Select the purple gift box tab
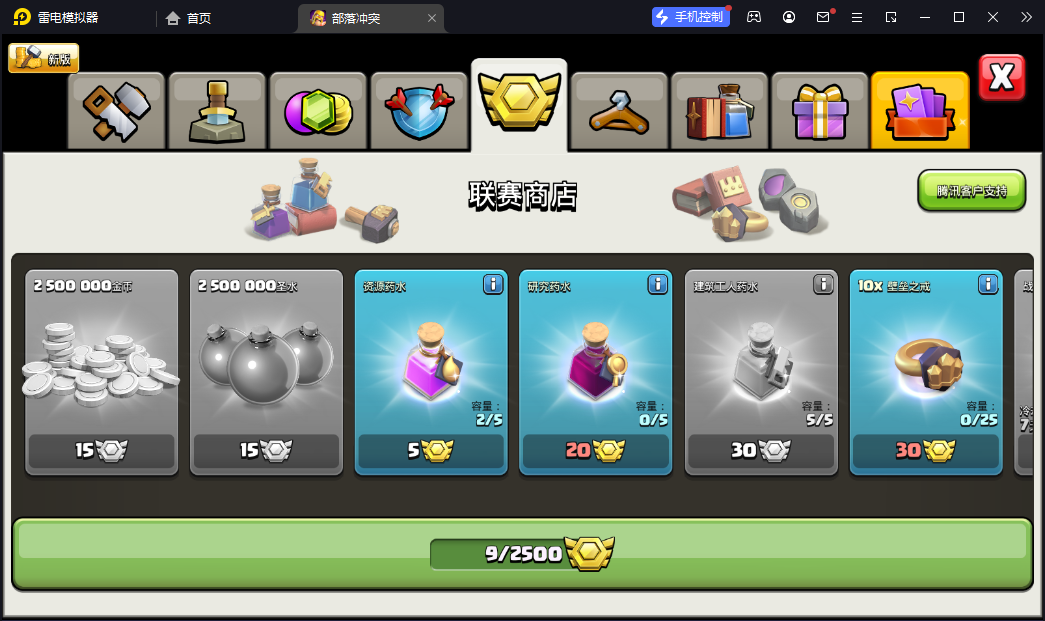The image size is (1045, 621). (820, 111)
